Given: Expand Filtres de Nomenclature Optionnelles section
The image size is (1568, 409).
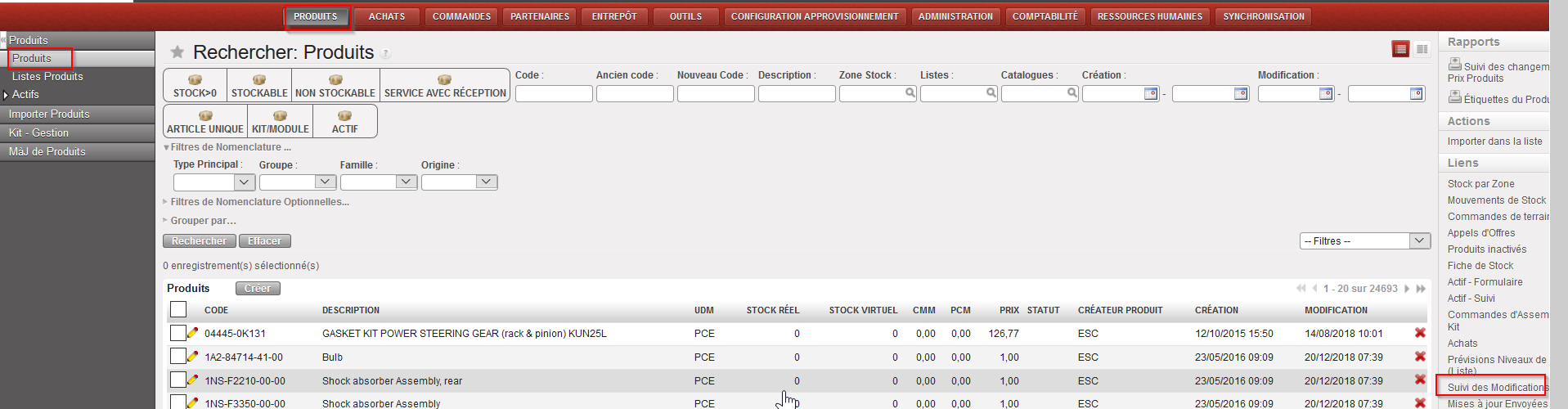Looking at the screenshot, I should [259, 202].
